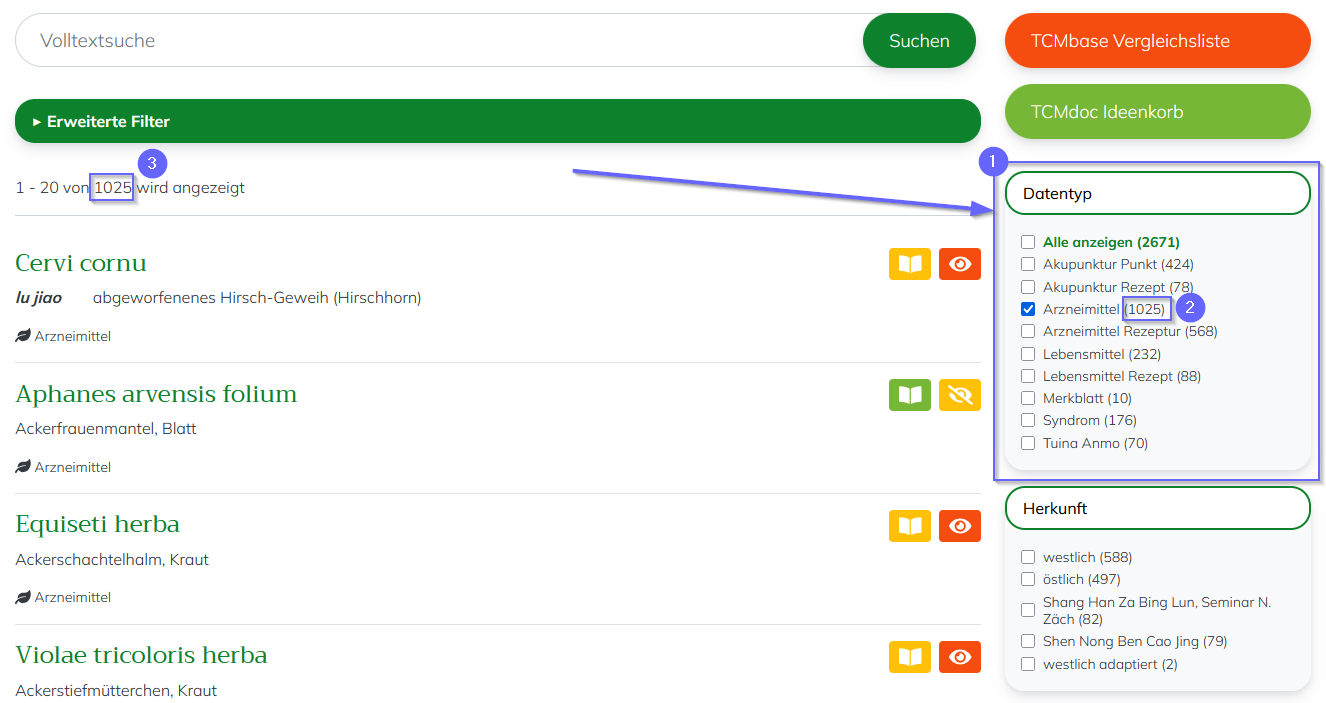The width and height of the screenshot is (1326, 703).
Task: Expand the Erweiterte Filter section
Action: click(497, 121)
